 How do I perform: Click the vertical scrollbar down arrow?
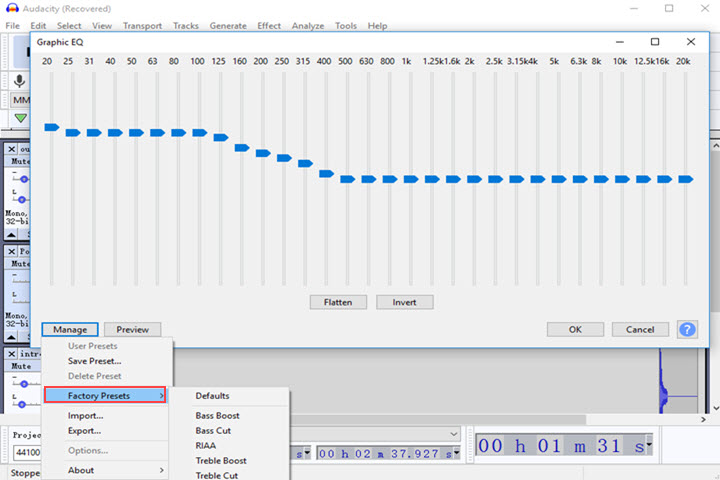[715, 408]
